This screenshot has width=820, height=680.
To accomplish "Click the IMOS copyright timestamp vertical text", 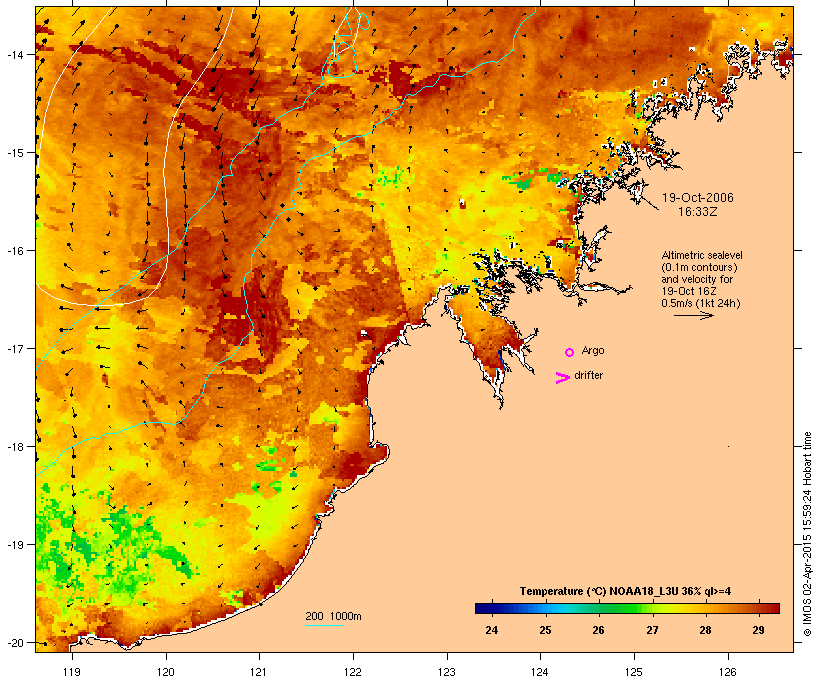I will [x=807, y=534].
